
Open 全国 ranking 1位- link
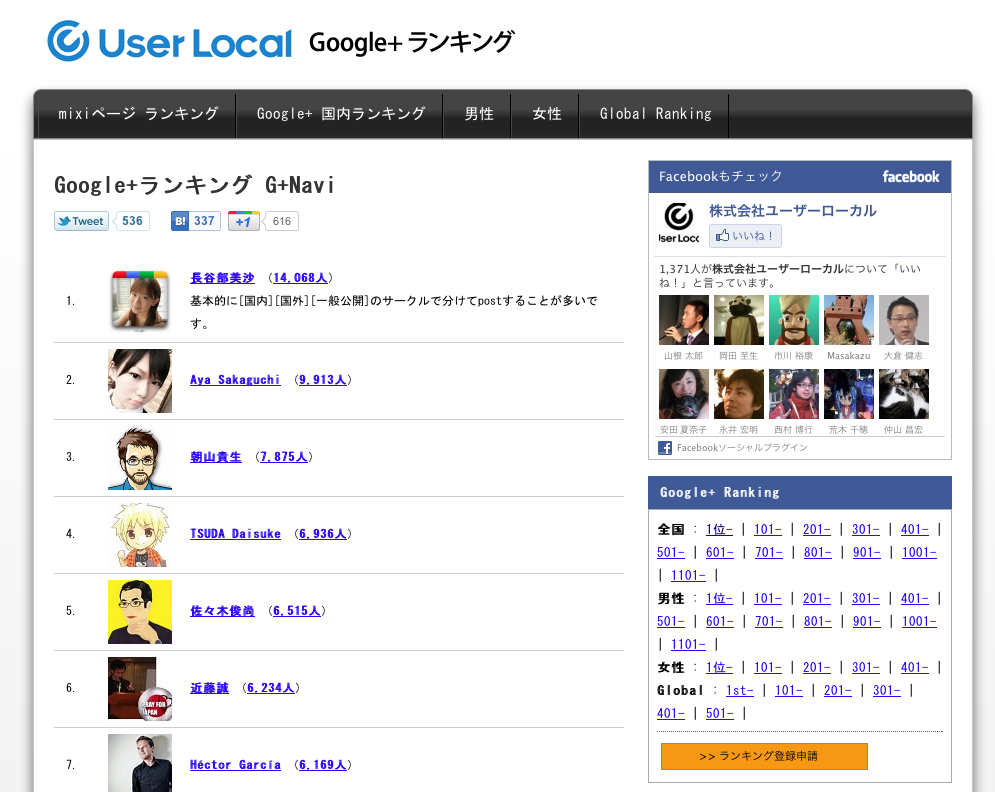point(719,529)
